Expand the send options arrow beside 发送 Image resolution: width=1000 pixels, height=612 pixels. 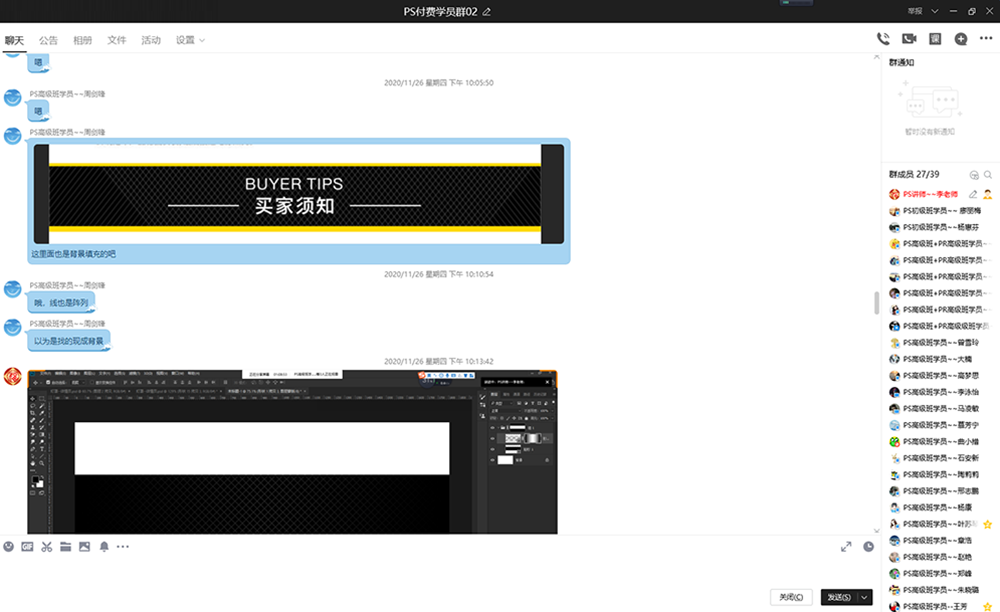[x=865, y=597]
